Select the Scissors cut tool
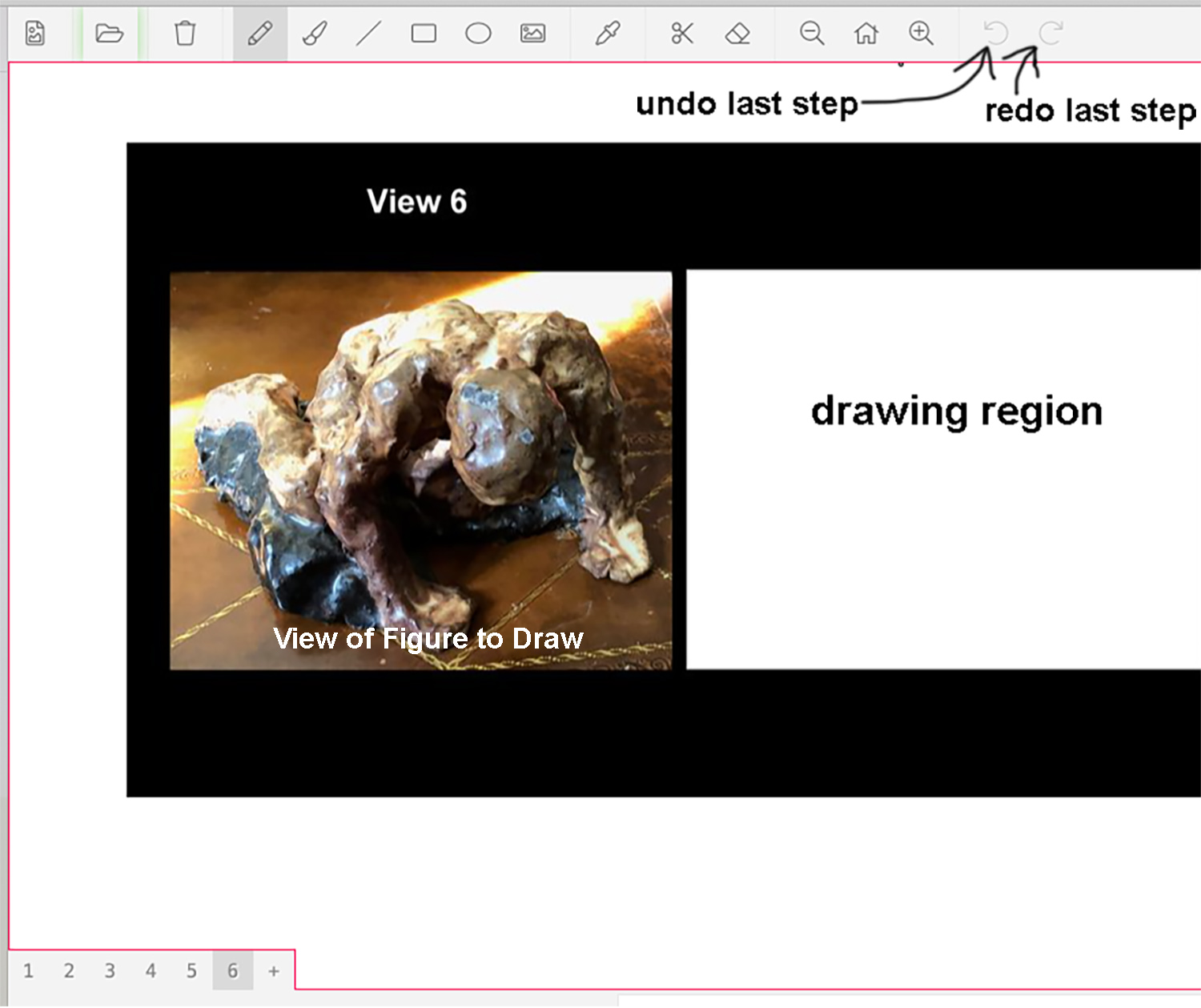 (682, 34)
